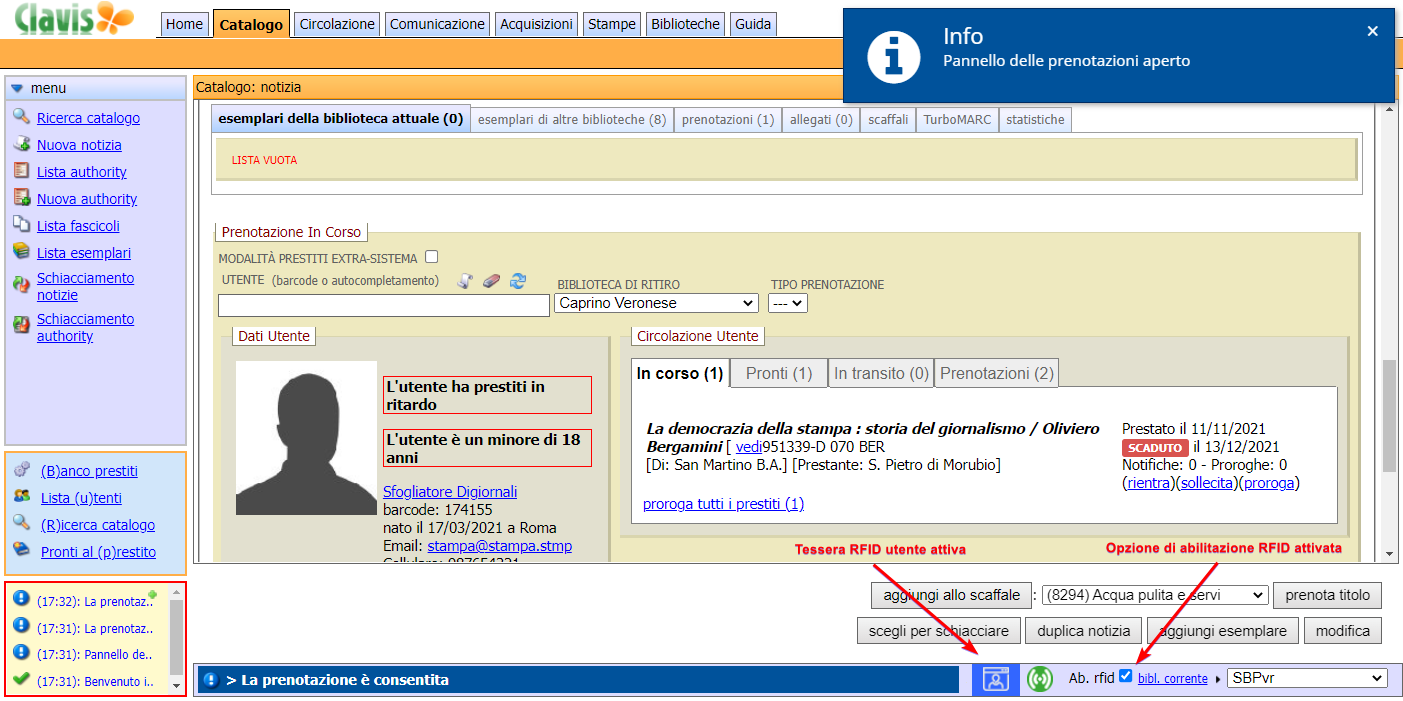Uncheck the Ab. rfid checkbox

(x=1126, y=677)
